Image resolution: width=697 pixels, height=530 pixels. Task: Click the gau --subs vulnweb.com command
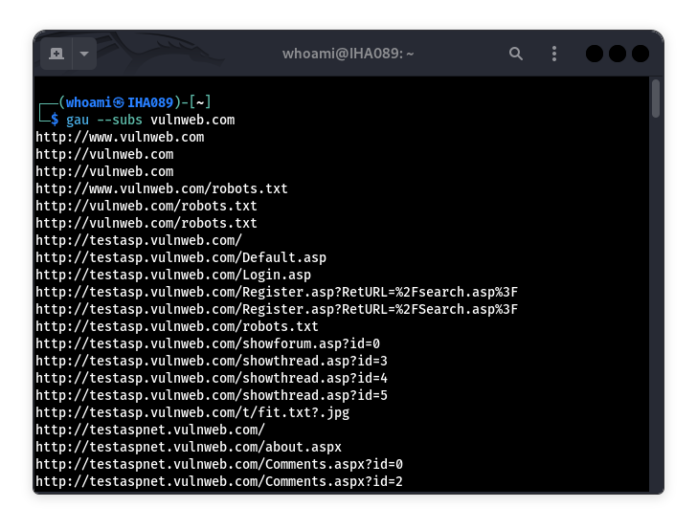[150, 120]
